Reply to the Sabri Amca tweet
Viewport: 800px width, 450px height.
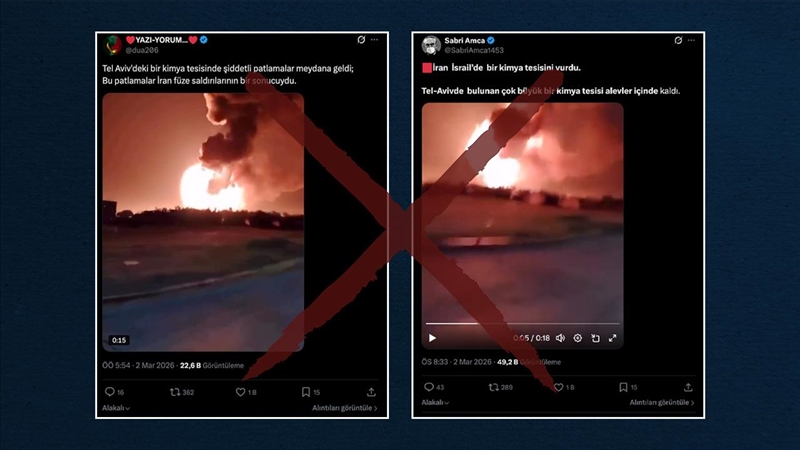click(429, 387)
